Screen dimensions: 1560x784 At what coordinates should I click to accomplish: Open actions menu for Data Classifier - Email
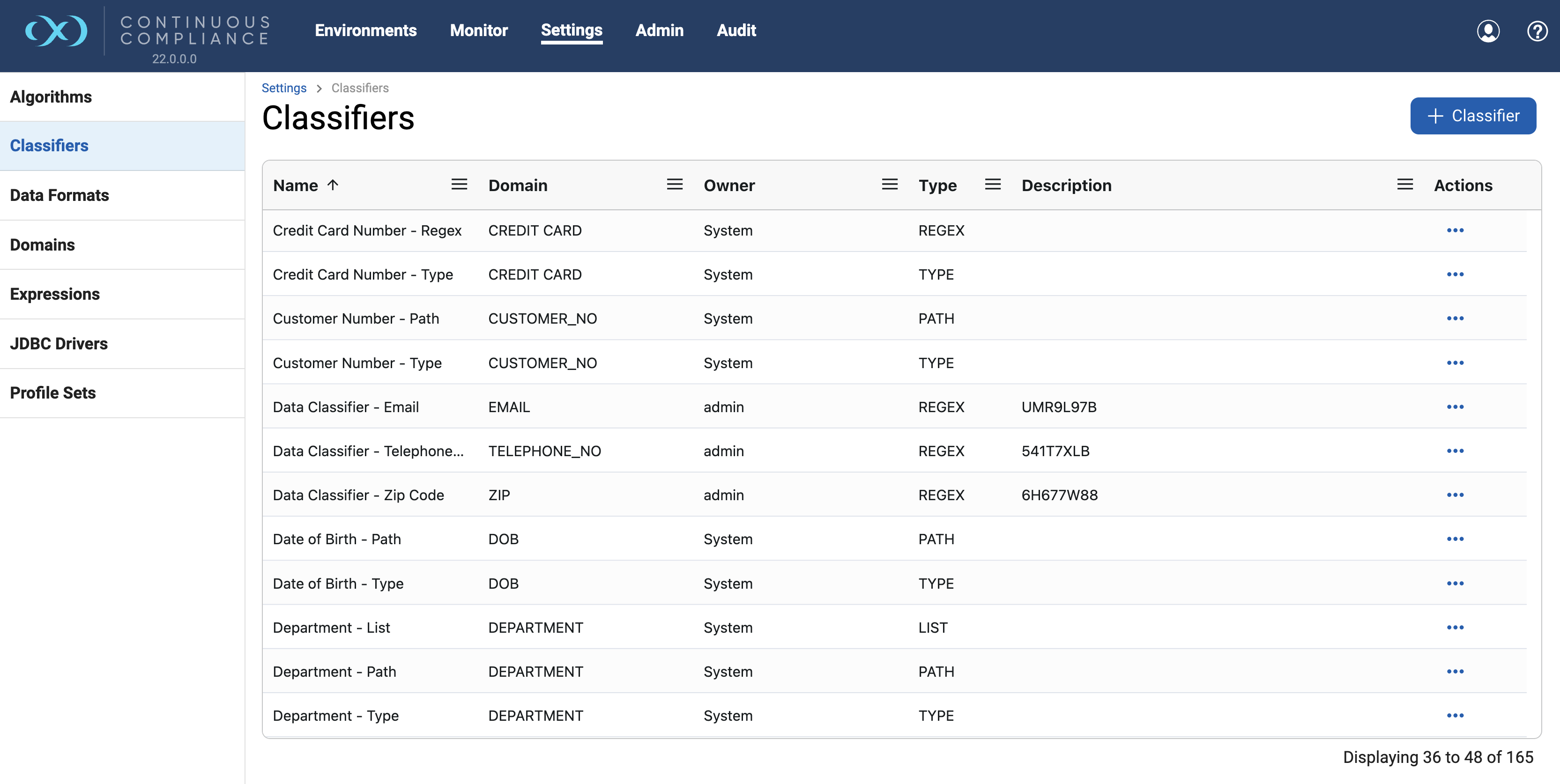pos(1456,407)
